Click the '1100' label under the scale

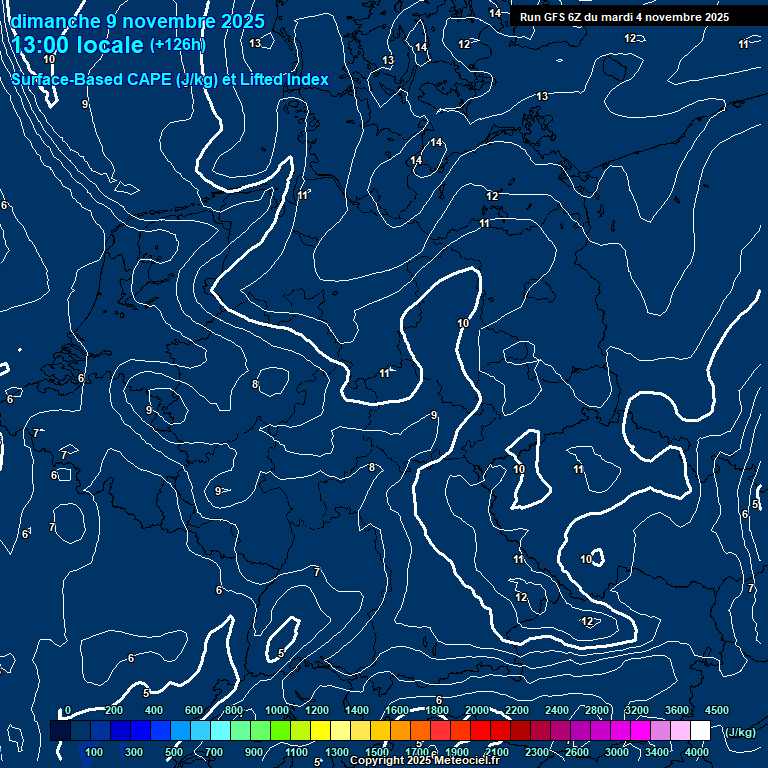(296, 752)
